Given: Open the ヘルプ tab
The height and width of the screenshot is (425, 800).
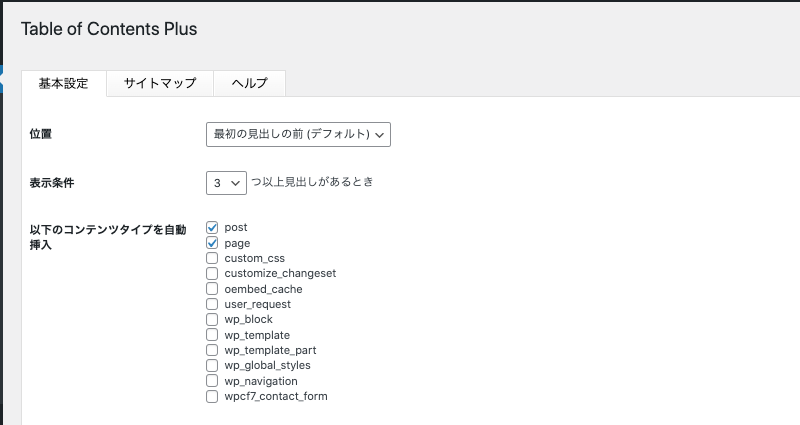Looking at the screenshot, I should coord(249,83).
